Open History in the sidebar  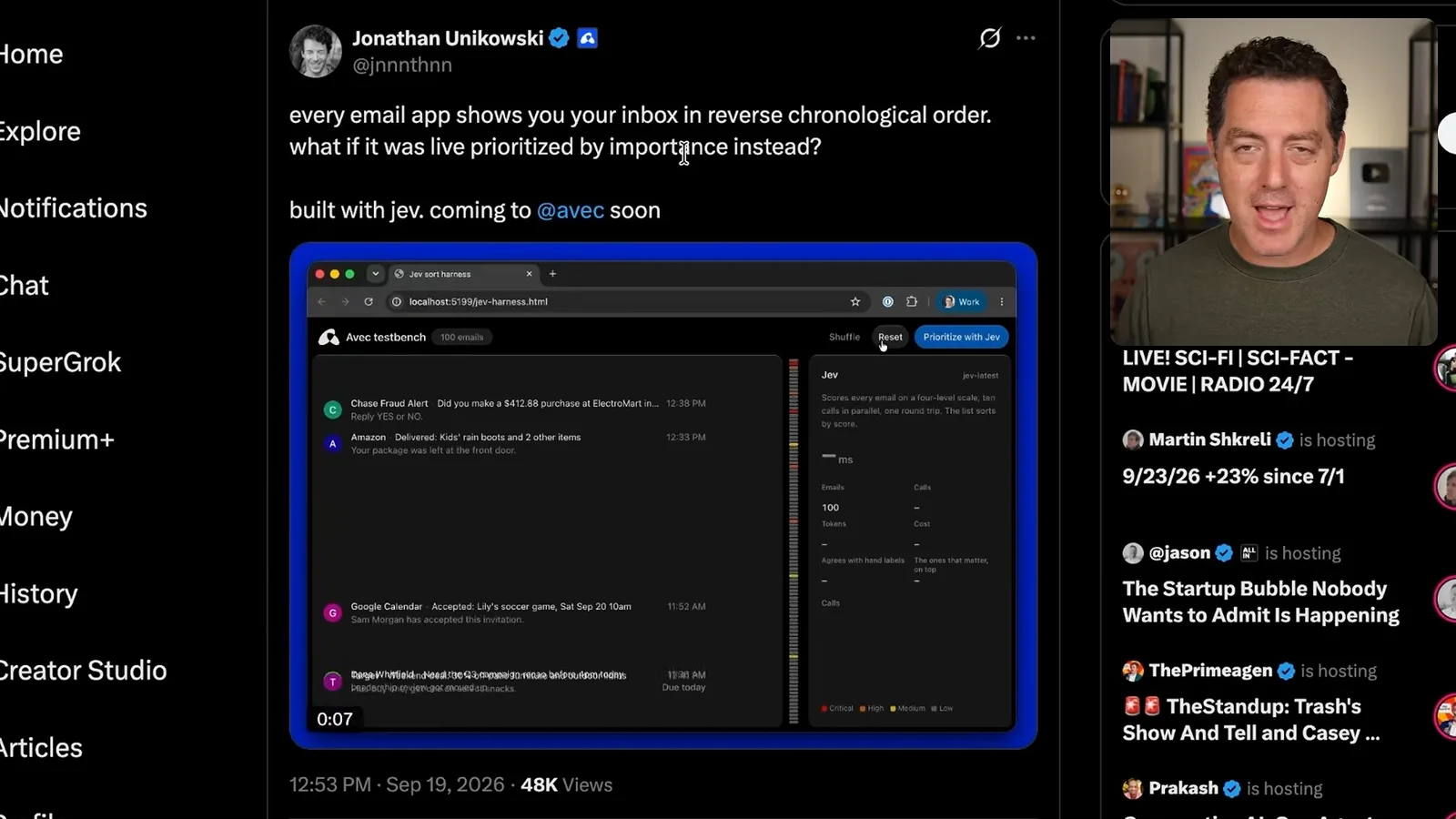[x=38, y=594]
